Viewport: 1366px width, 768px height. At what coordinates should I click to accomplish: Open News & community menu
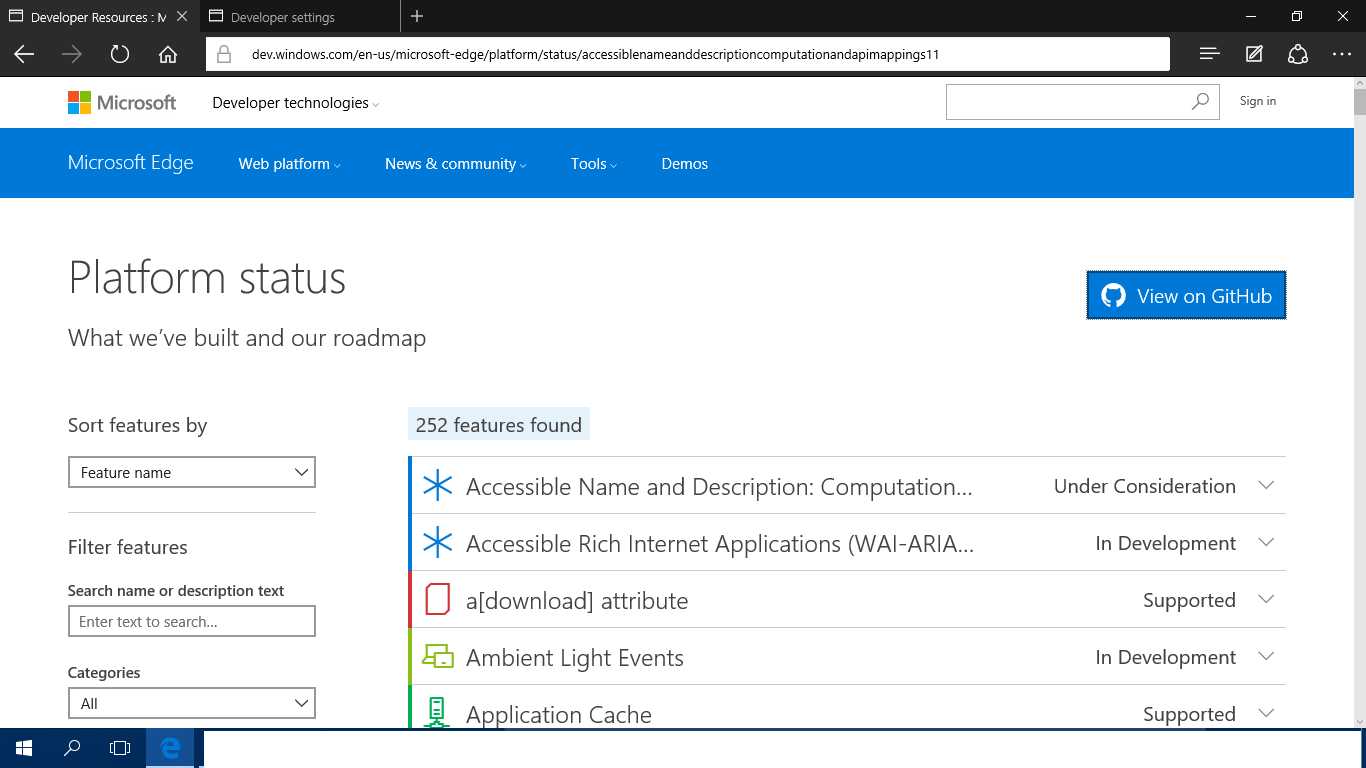pos(455,164)
